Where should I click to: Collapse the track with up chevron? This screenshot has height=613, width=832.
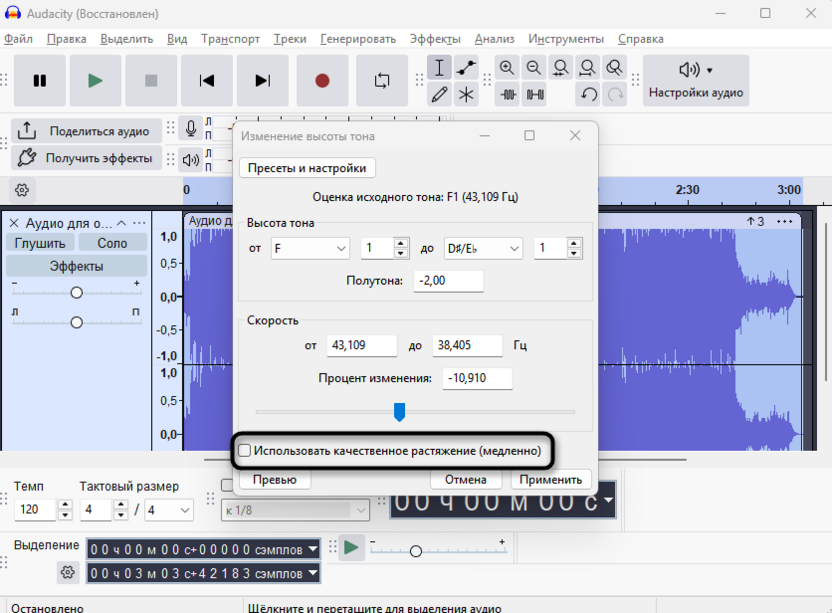pyautogui.click(x=122, y=223)
